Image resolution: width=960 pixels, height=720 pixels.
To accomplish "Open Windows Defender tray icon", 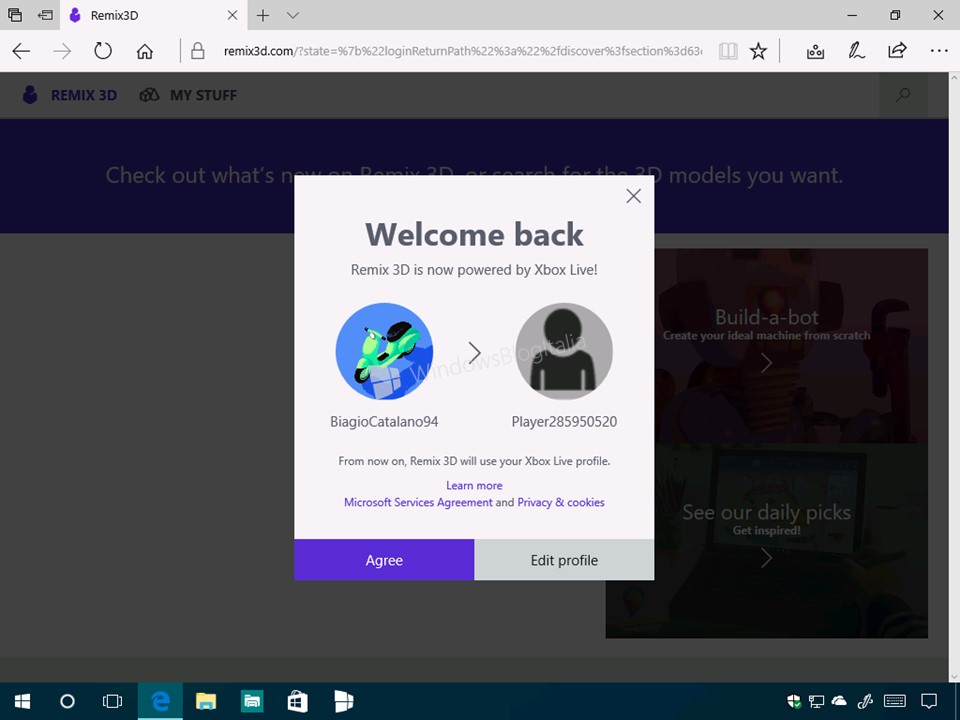I will tap(793, 701).
